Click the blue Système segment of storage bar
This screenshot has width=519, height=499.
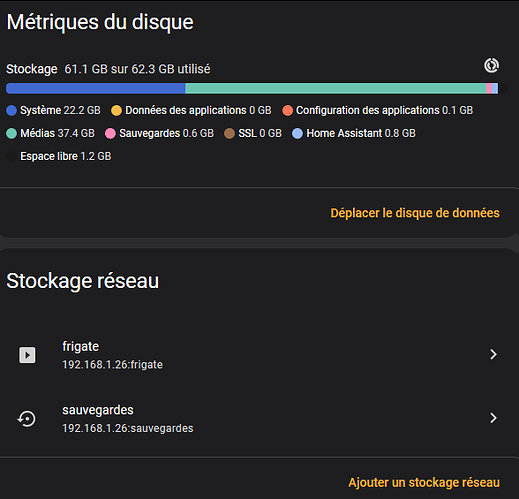(95, 88)
